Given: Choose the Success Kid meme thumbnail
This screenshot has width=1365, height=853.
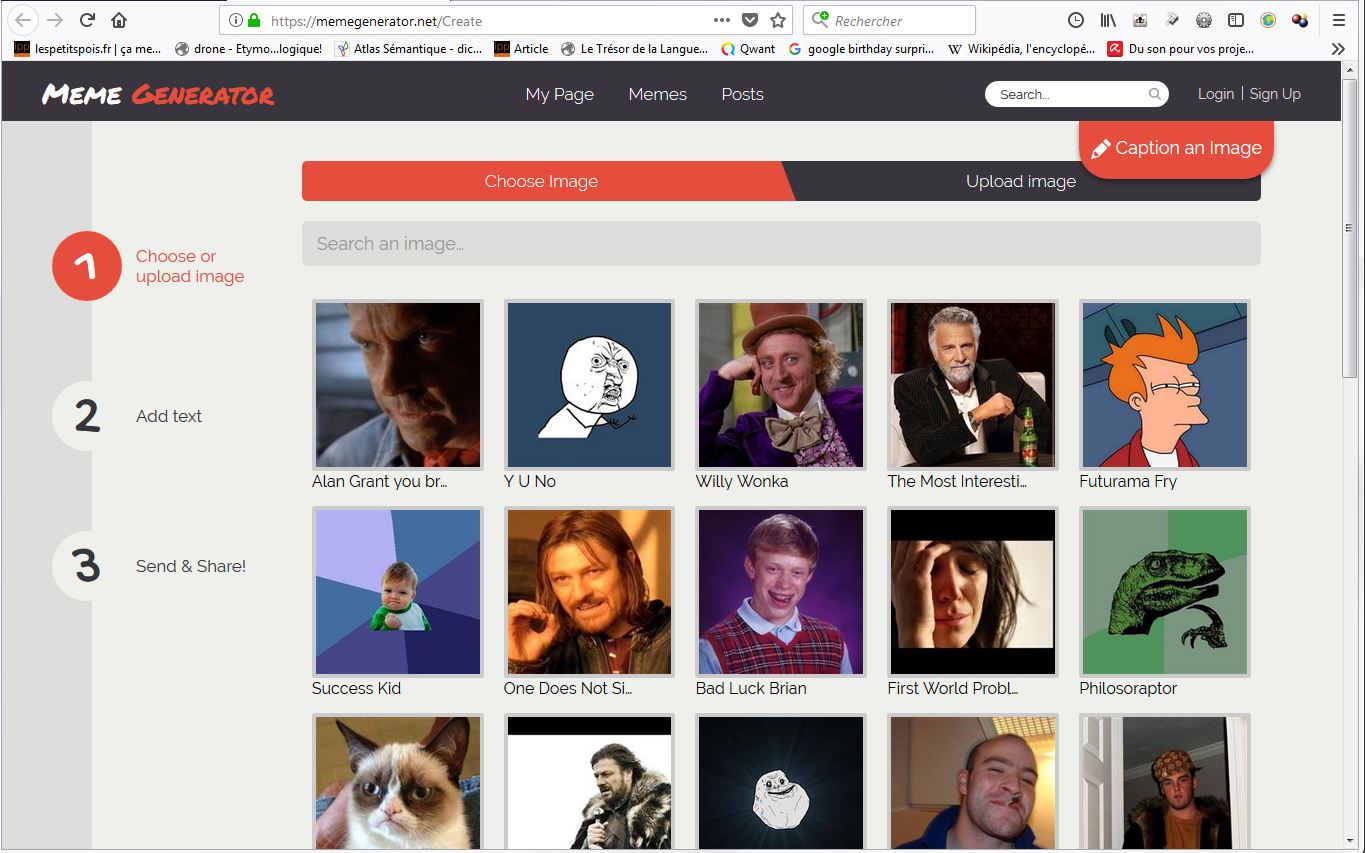Looking at the screenshot, I should [x=397, y=592].
